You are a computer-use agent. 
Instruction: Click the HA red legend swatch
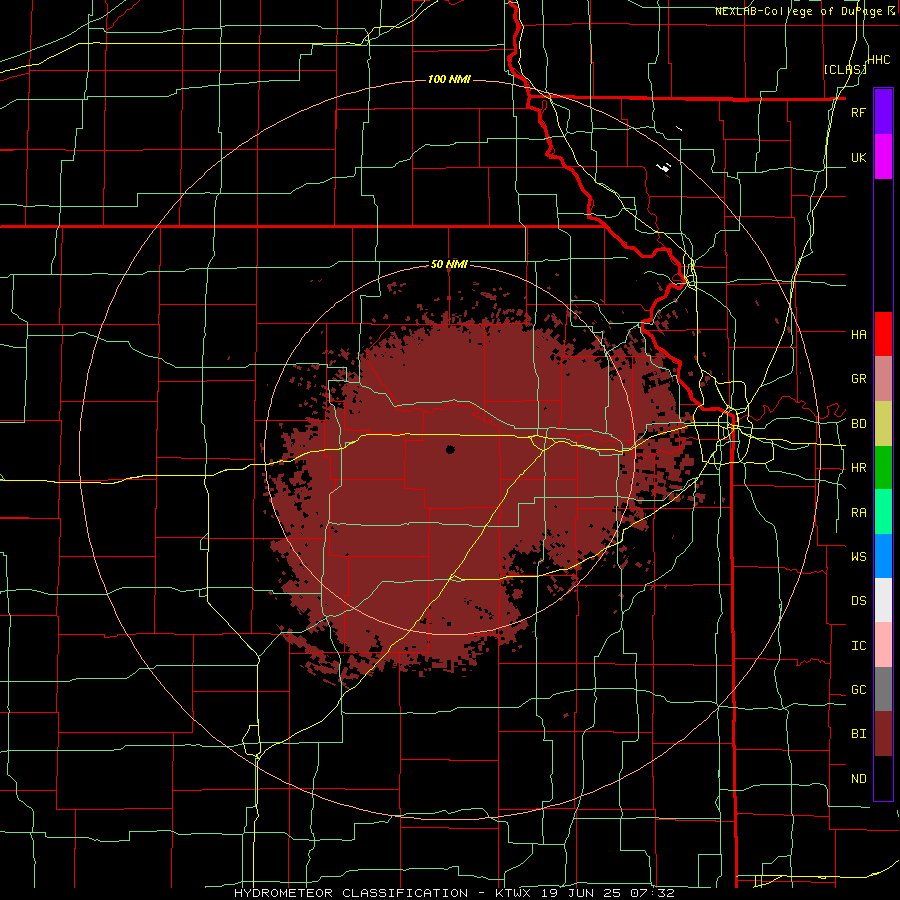point(883,334)
